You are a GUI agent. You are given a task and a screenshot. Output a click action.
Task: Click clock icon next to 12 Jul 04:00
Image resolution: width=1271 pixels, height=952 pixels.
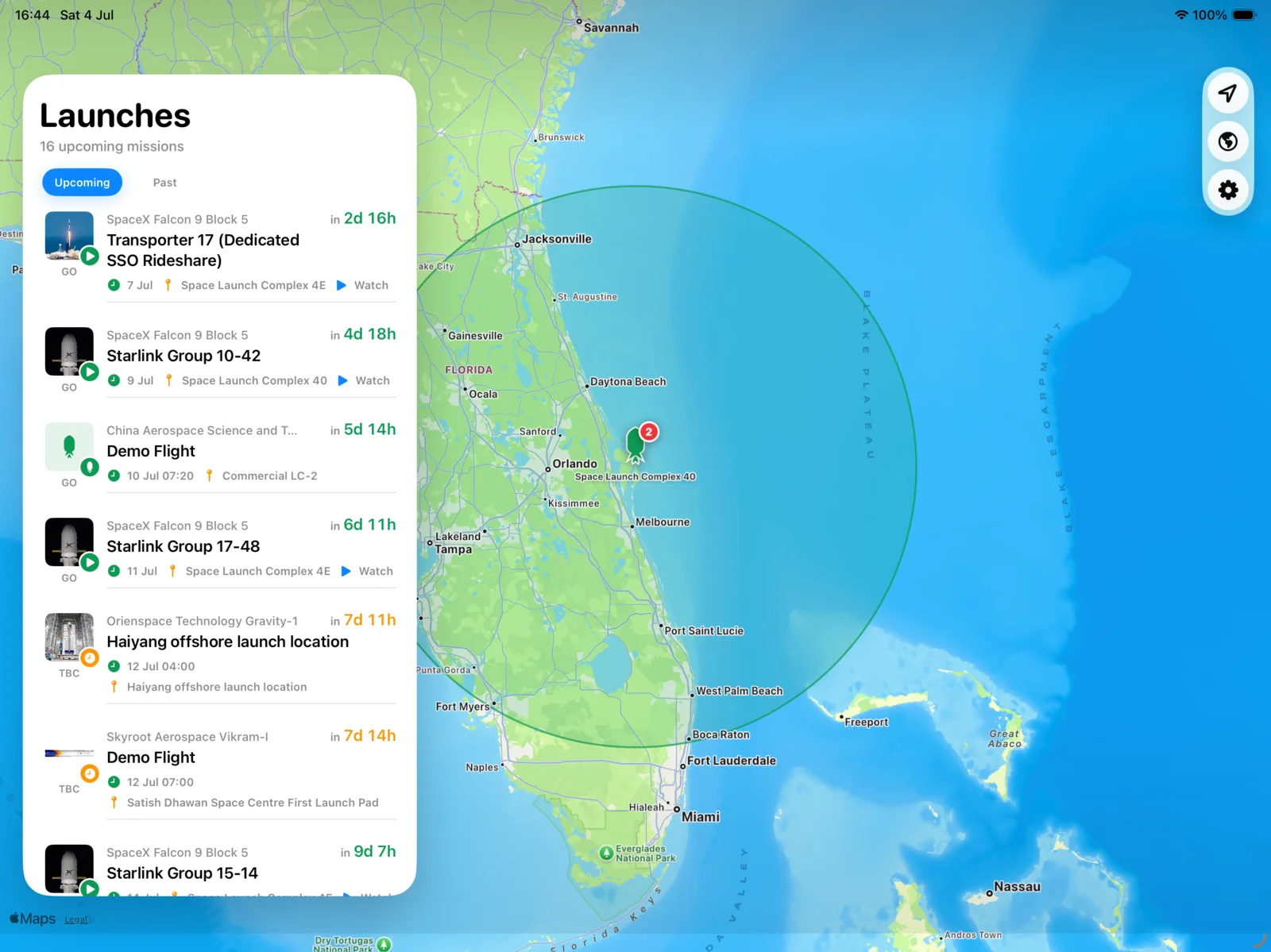point(114,666)
